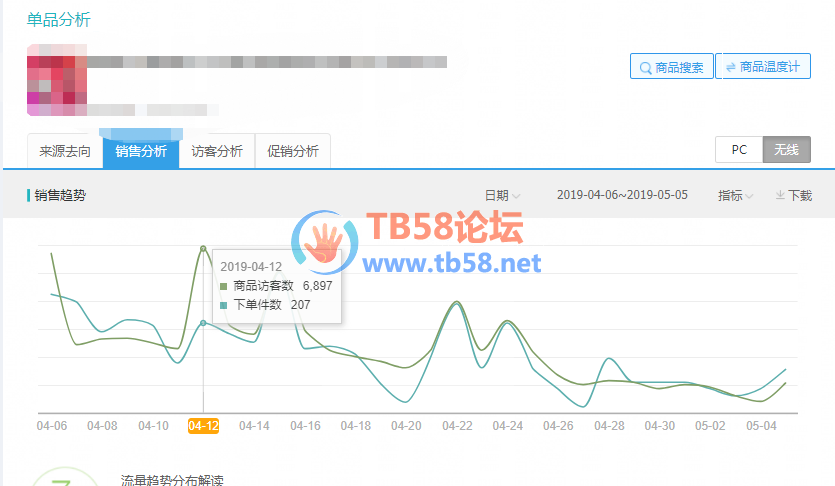The height and width of the screenshot is (486, 835).
Task: Click the download arrow icon beside 下载
Action: pos(780,195)
